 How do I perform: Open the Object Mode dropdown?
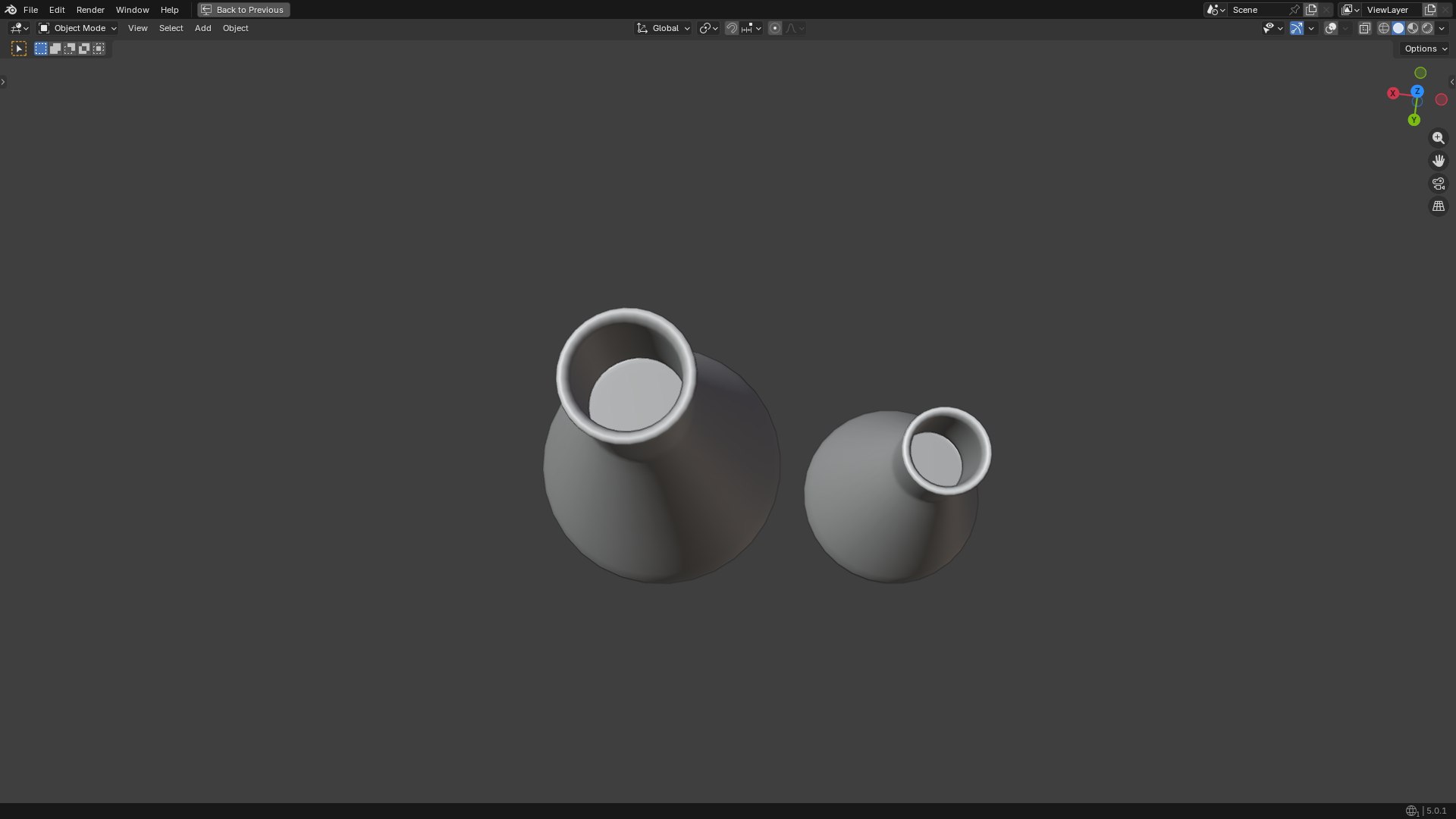(x=77, y=28)
